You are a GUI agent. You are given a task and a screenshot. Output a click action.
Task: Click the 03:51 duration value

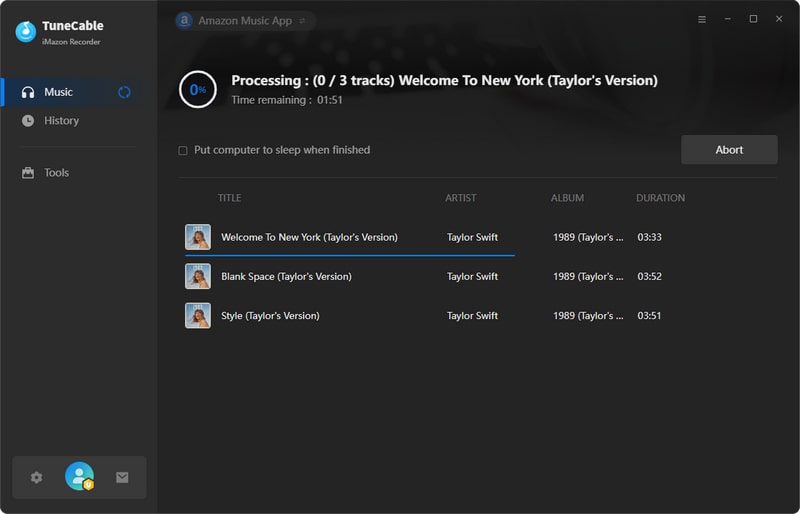point(649,316)
